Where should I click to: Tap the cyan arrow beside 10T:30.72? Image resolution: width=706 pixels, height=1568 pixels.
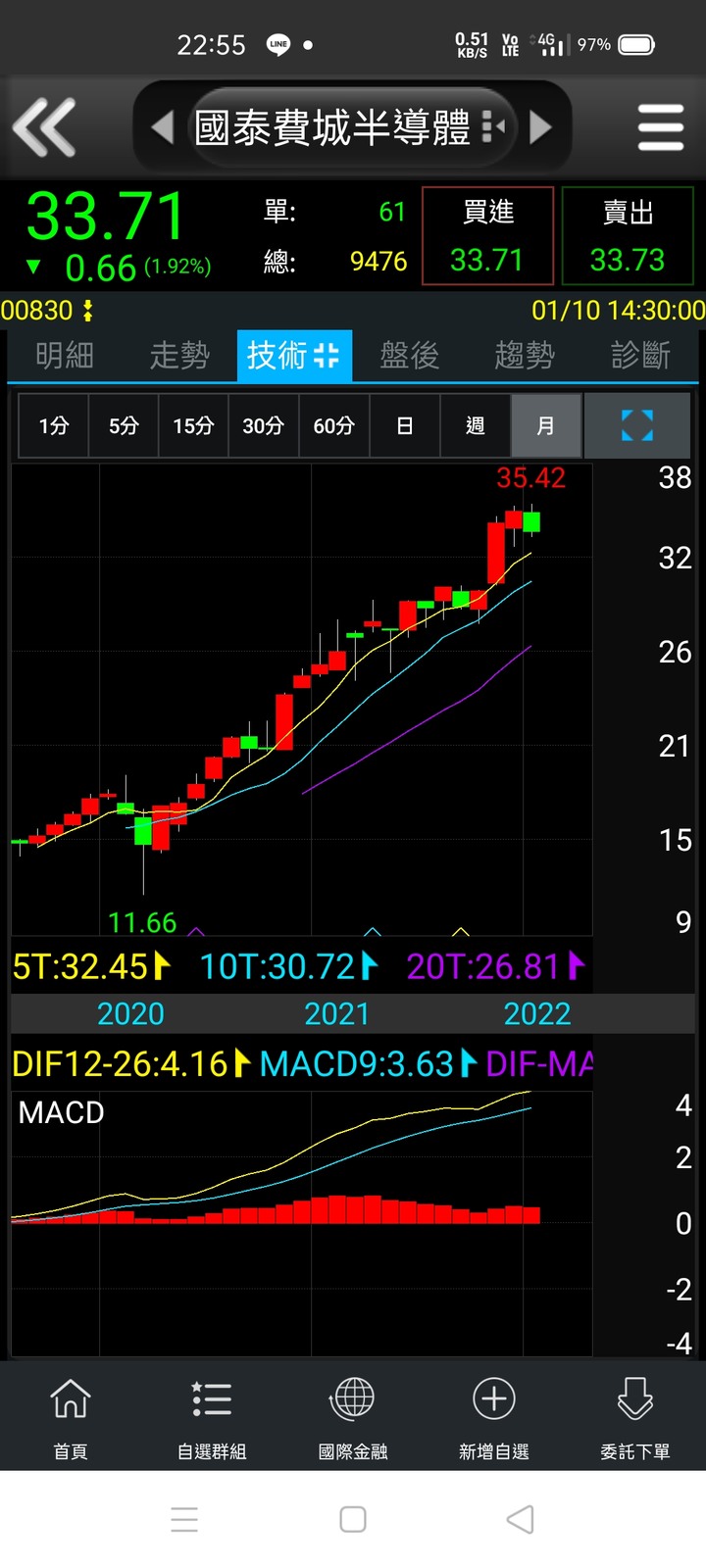click(x=370, y=966)
